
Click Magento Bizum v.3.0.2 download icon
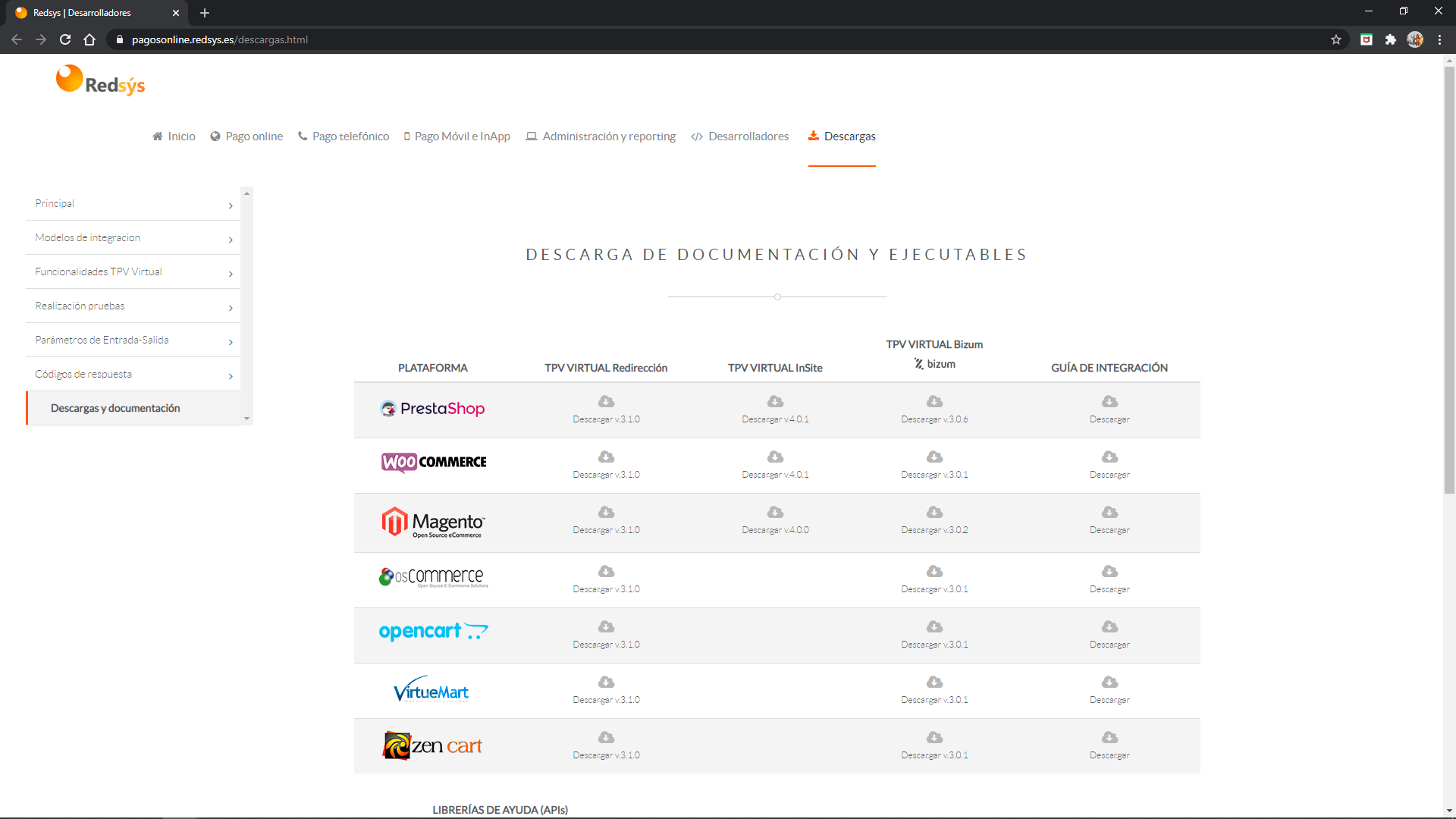[934, 512]
